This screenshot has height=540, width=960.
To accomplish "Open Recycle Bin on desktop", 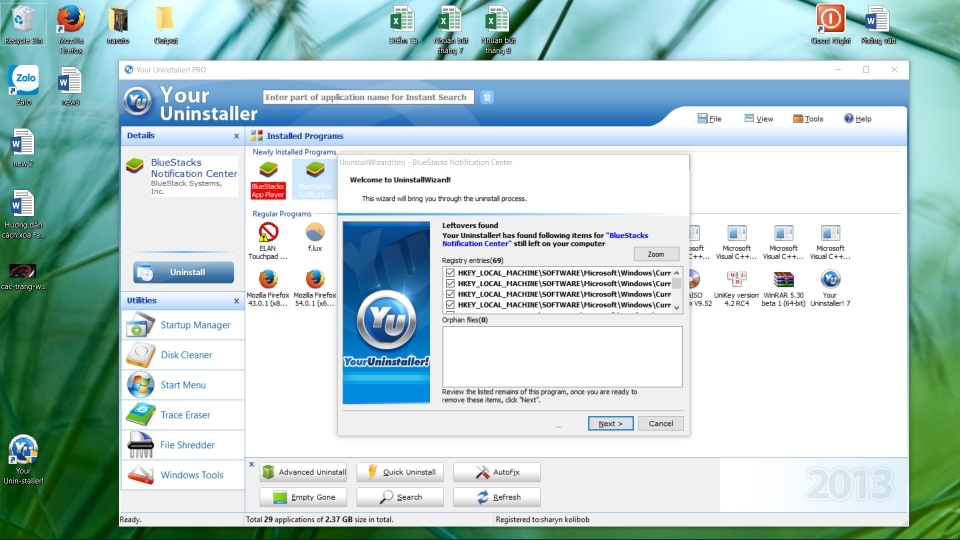I will pyautogui.click(x=23, y=24).
